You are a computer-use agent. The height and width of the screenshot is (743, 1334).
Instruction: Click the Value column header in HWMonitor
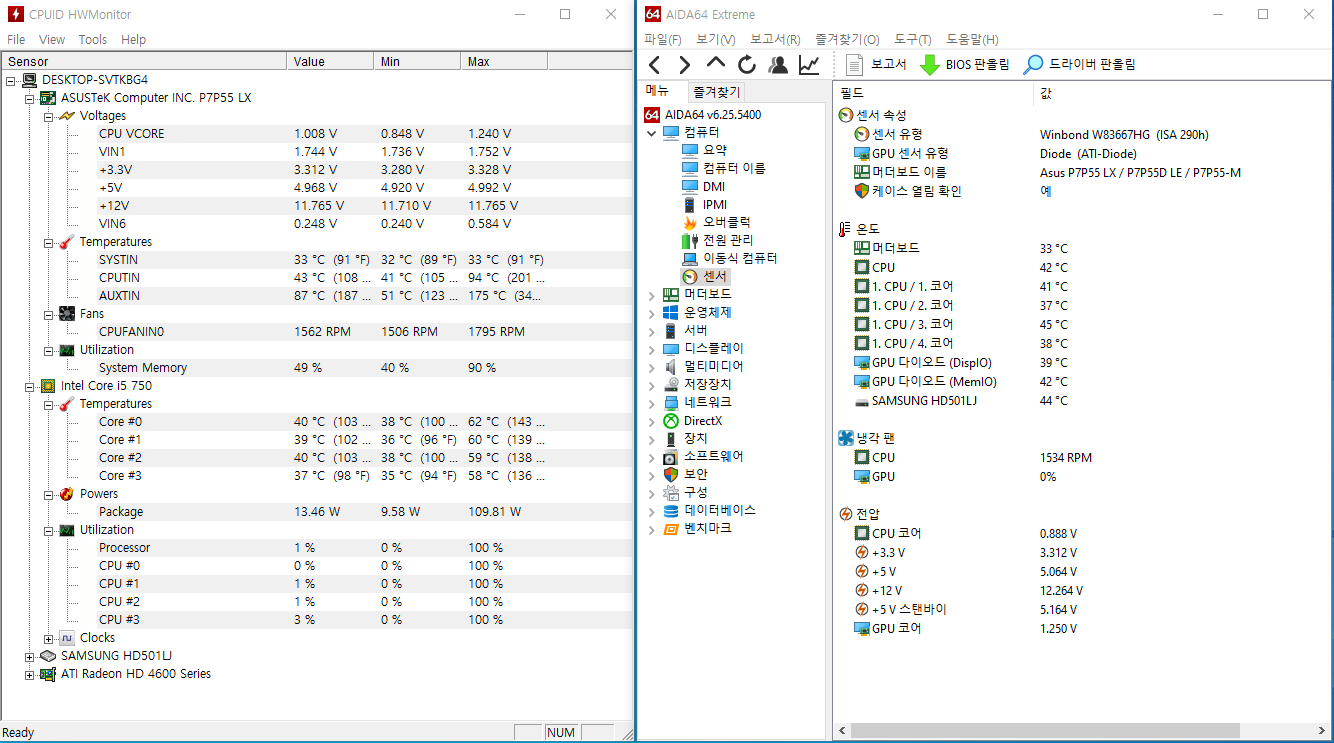pos(330,62)
